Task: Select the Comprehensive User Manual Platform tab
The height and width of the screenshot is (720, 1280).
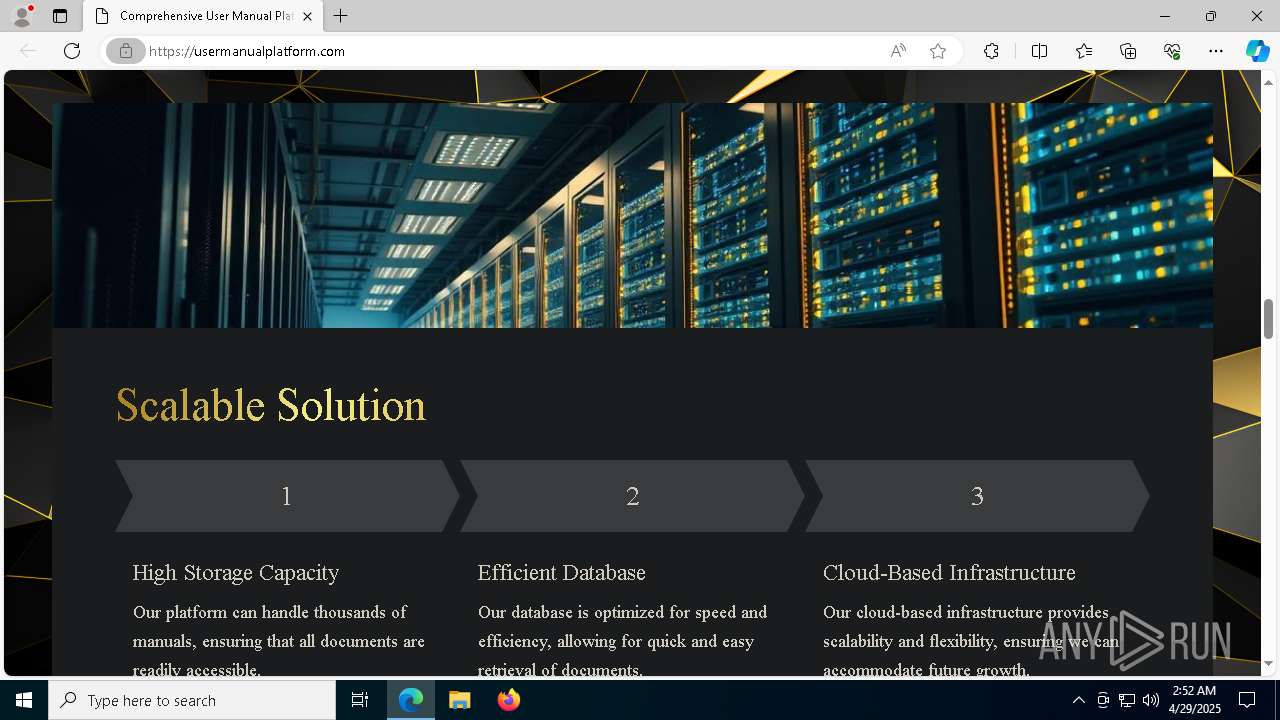Action: point(203,16)
